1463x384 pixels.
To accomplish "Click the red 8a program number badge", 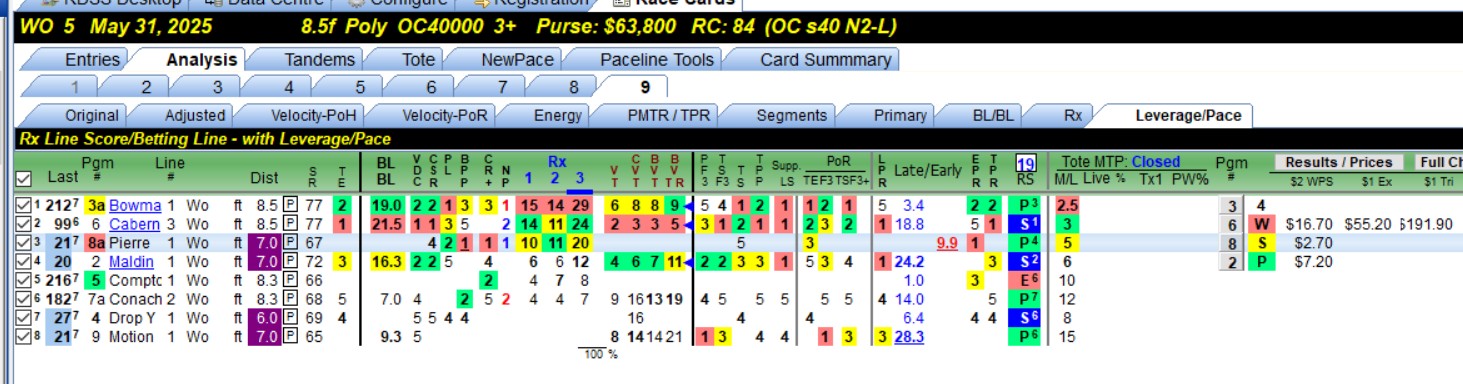I will pos(96,242).
